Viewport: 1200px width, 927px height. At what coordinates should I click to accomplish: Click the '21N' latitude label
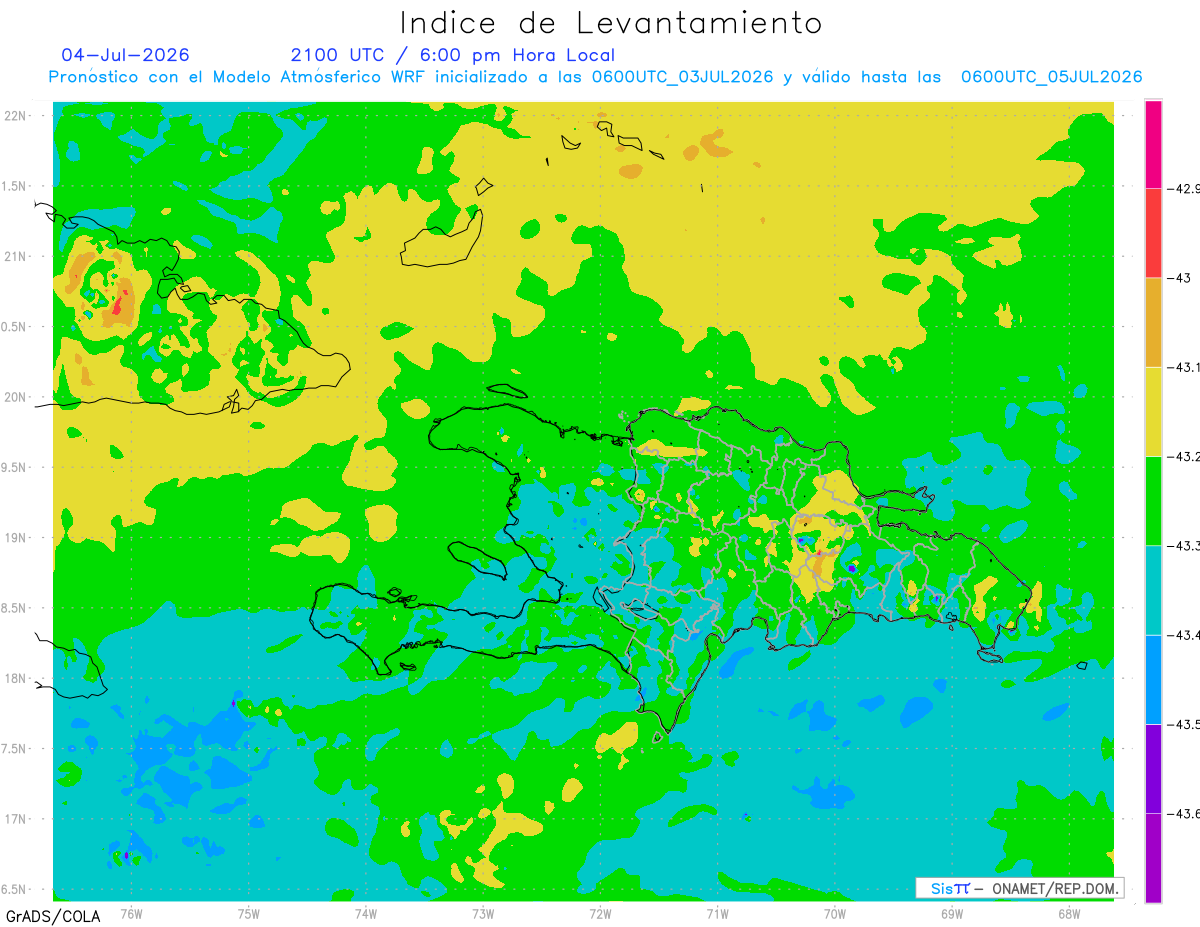pos(17,256)
